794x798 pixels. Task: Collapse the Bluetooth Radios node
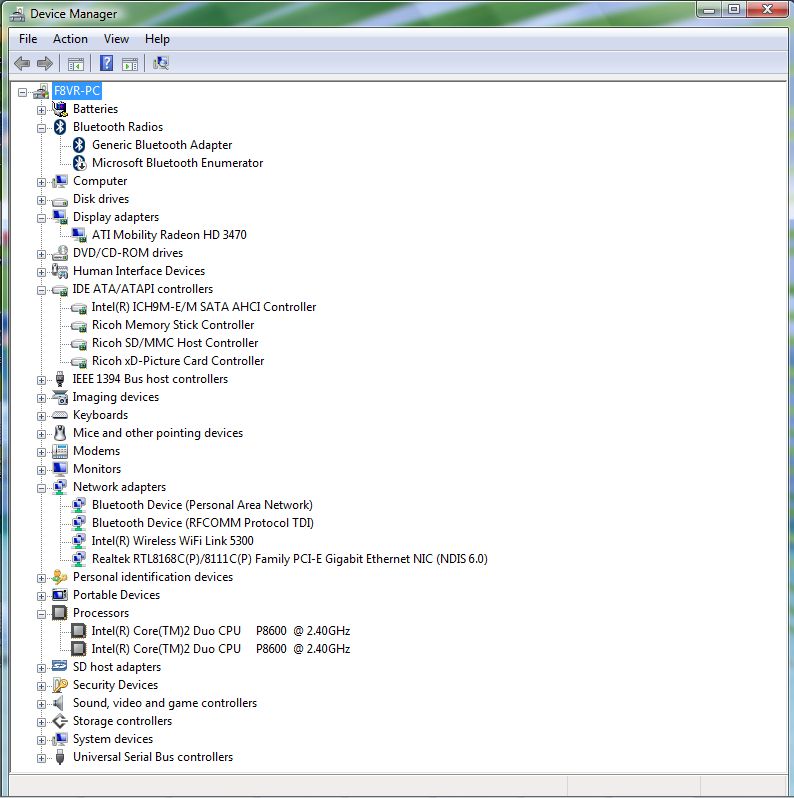click(42, 127)
